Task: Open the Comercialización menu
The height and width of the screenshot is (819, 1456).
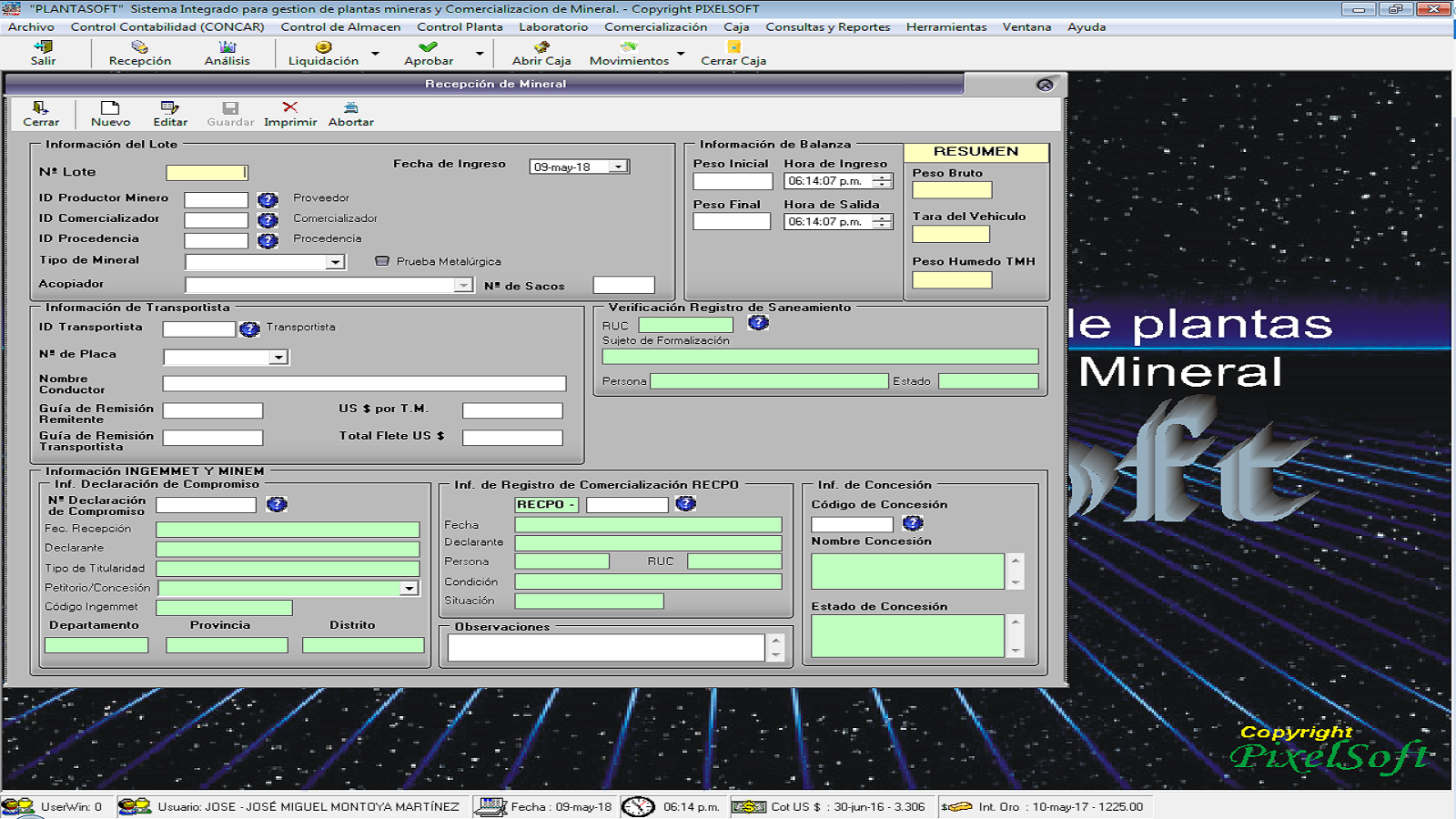Action: [655, 27]
